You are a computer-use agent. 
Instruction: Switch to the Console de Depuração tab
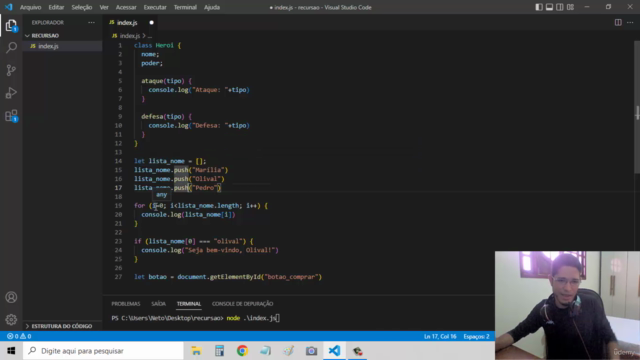pos(242,304)
